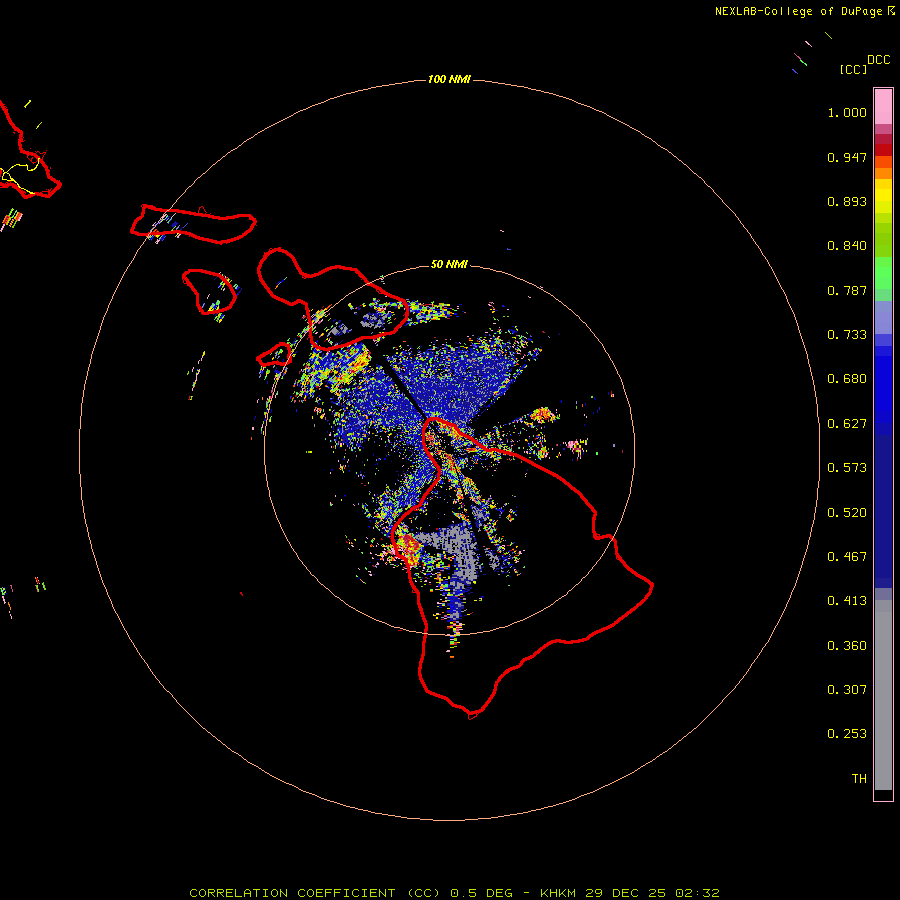The height and width of the screenshot is (900, 900).
Task: Select the '0.627' scale label
Action: tap(847, 424)
